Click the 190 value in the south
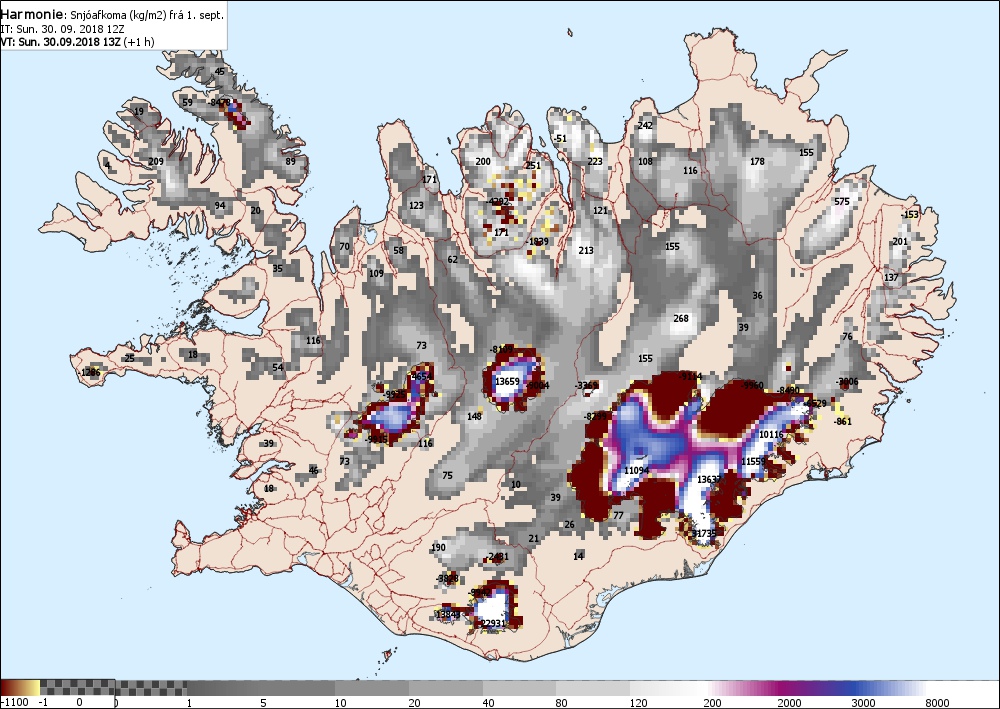This screenshot has width=1000, height=709. [439, 547]
